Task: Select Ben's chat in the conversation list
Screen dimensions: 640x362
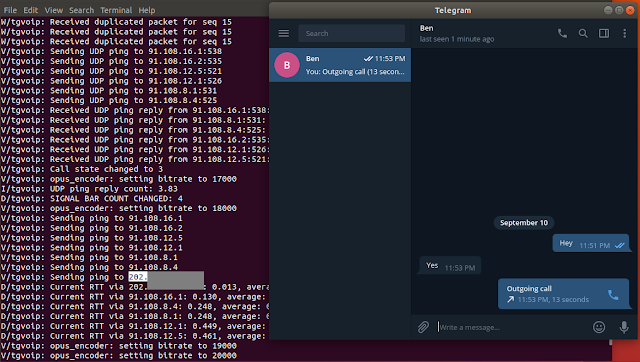Action: (340, 65)
